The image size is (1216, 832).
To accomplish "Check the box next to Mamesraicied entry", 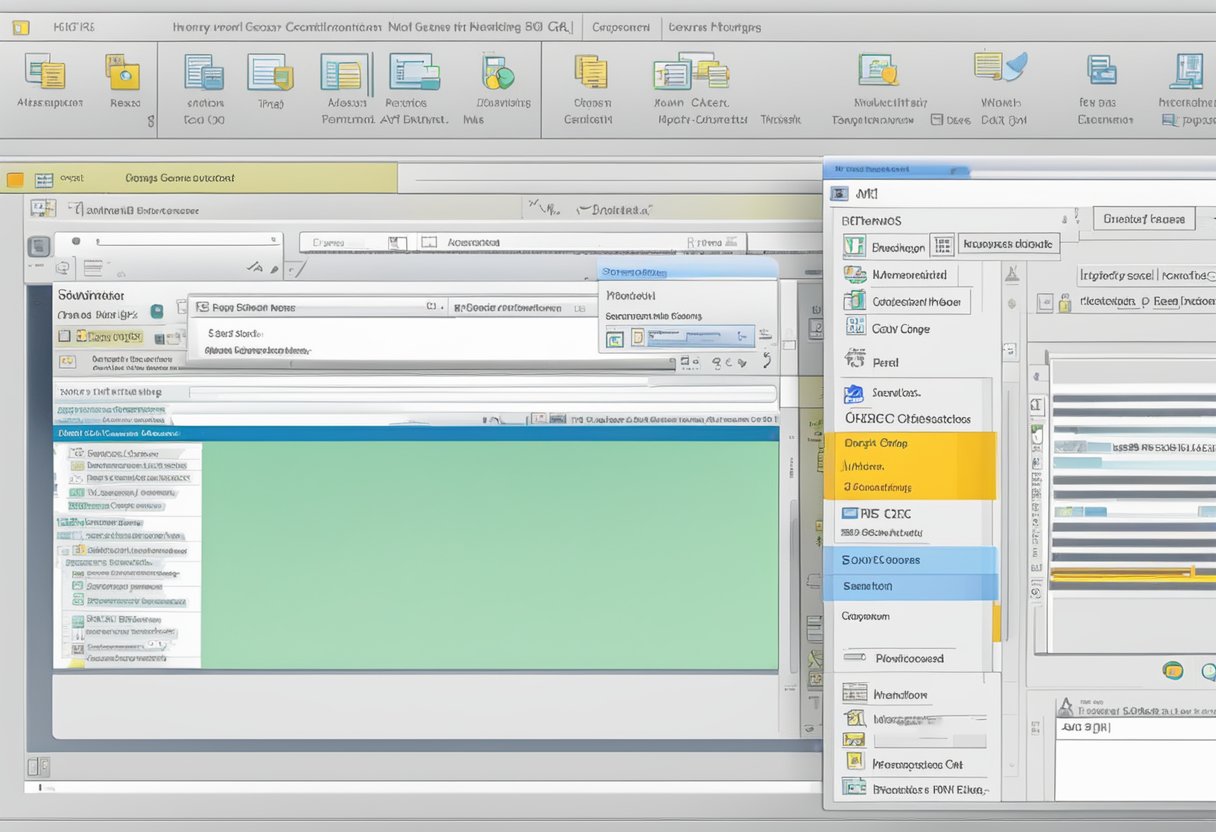I will tap(856, 273).
